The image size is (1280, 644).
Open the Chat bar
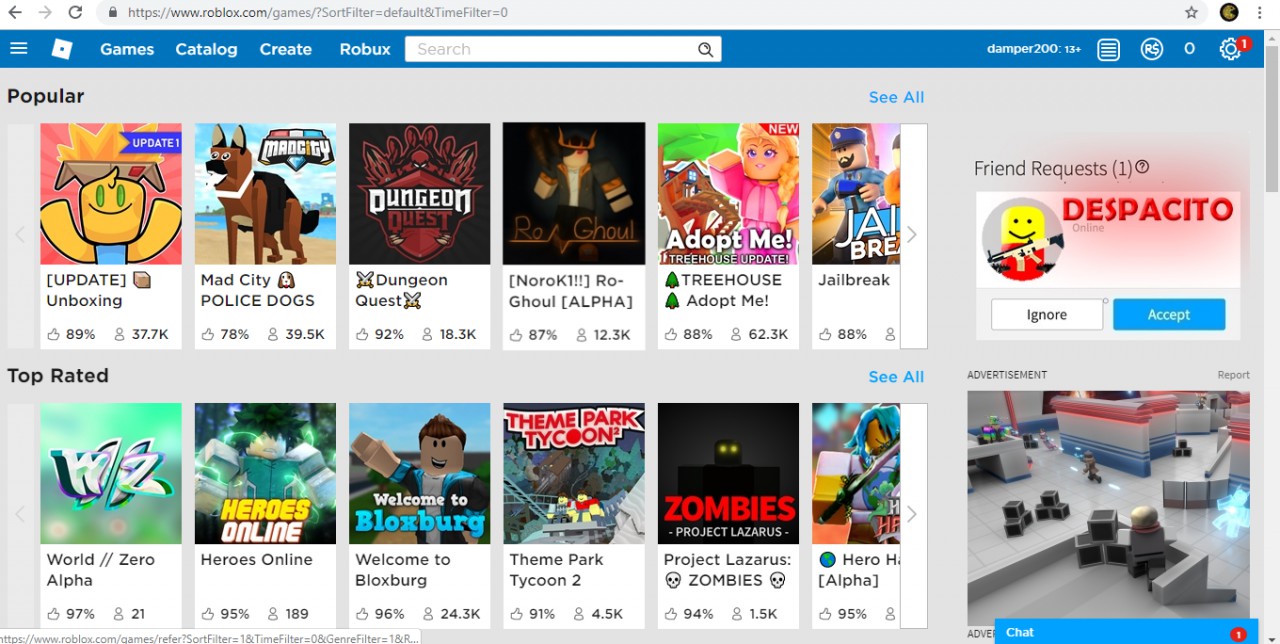click(1126, 632)
